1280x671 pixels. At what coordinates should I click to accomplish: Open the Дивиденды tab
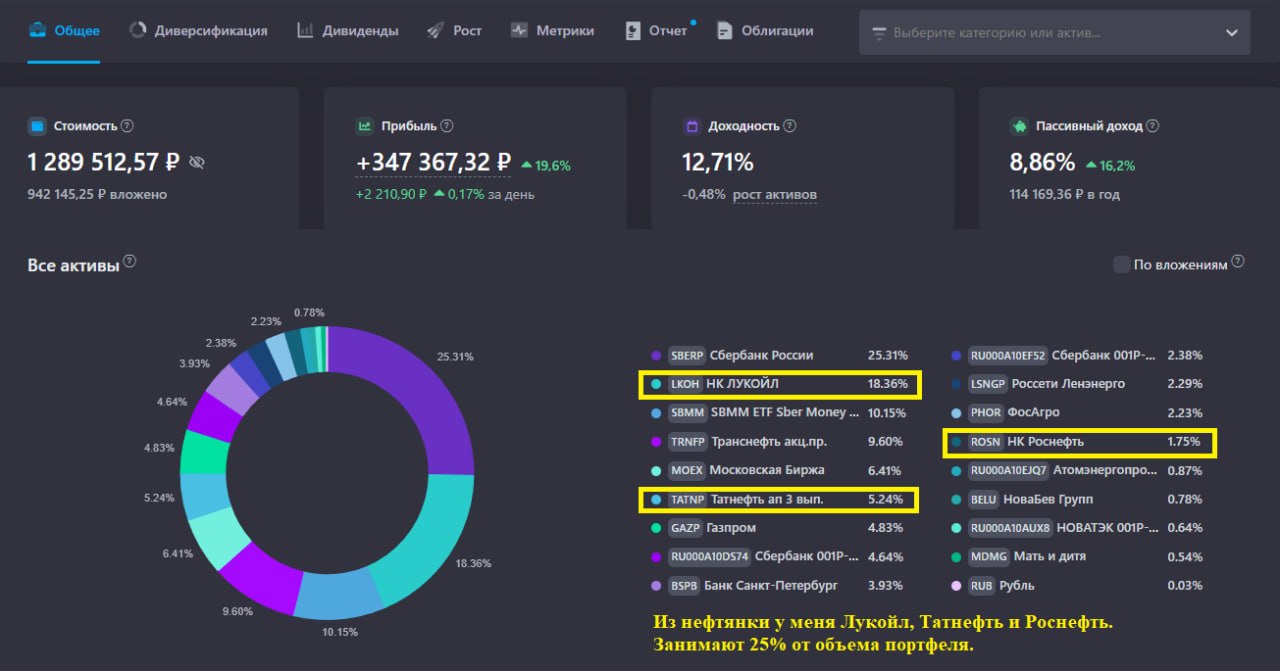[347, 31]
